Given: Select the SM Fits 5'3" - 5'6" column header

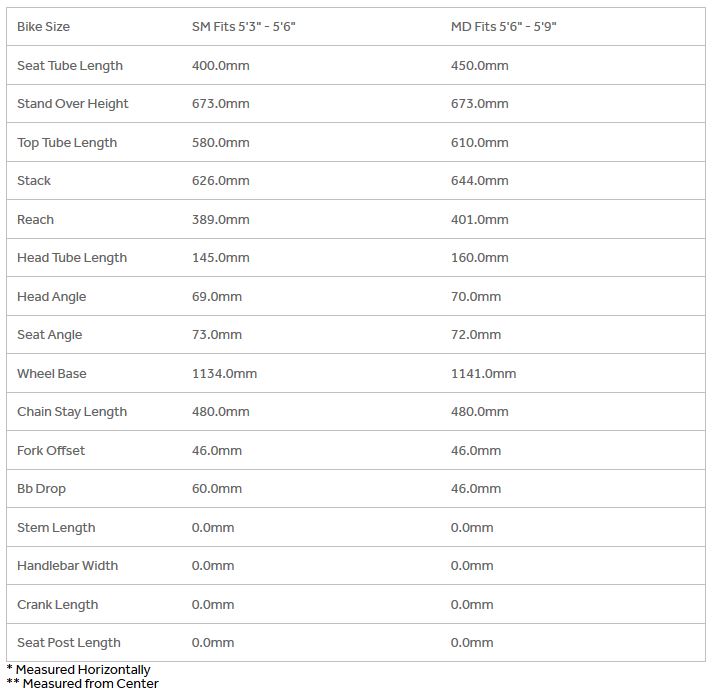Looking at the screenshot, I should coord(243,27).
